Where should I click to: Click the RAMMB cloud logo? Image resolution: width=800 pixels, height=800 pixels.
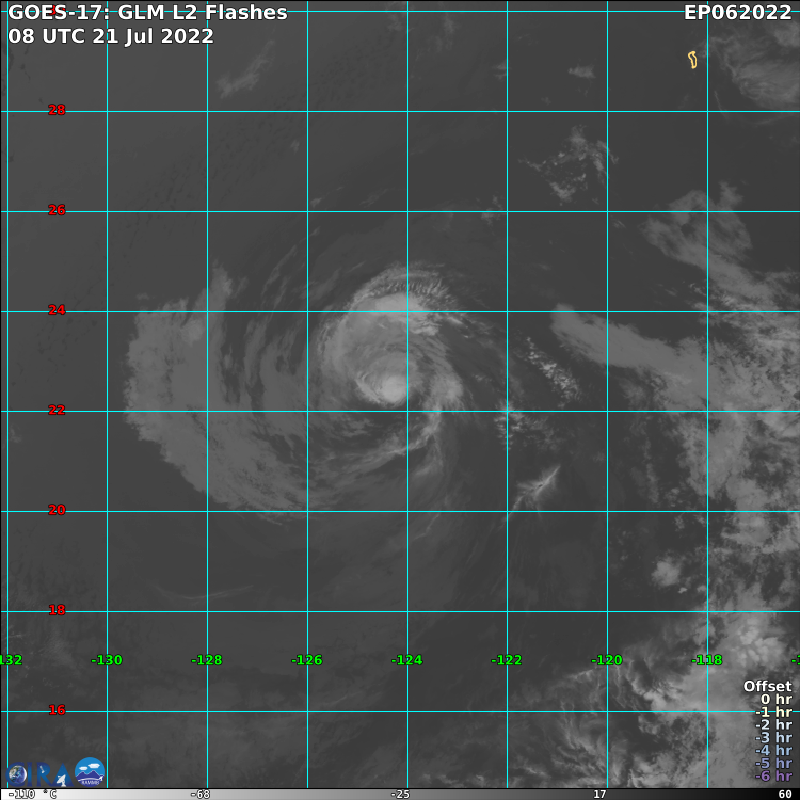coord(90,771)
